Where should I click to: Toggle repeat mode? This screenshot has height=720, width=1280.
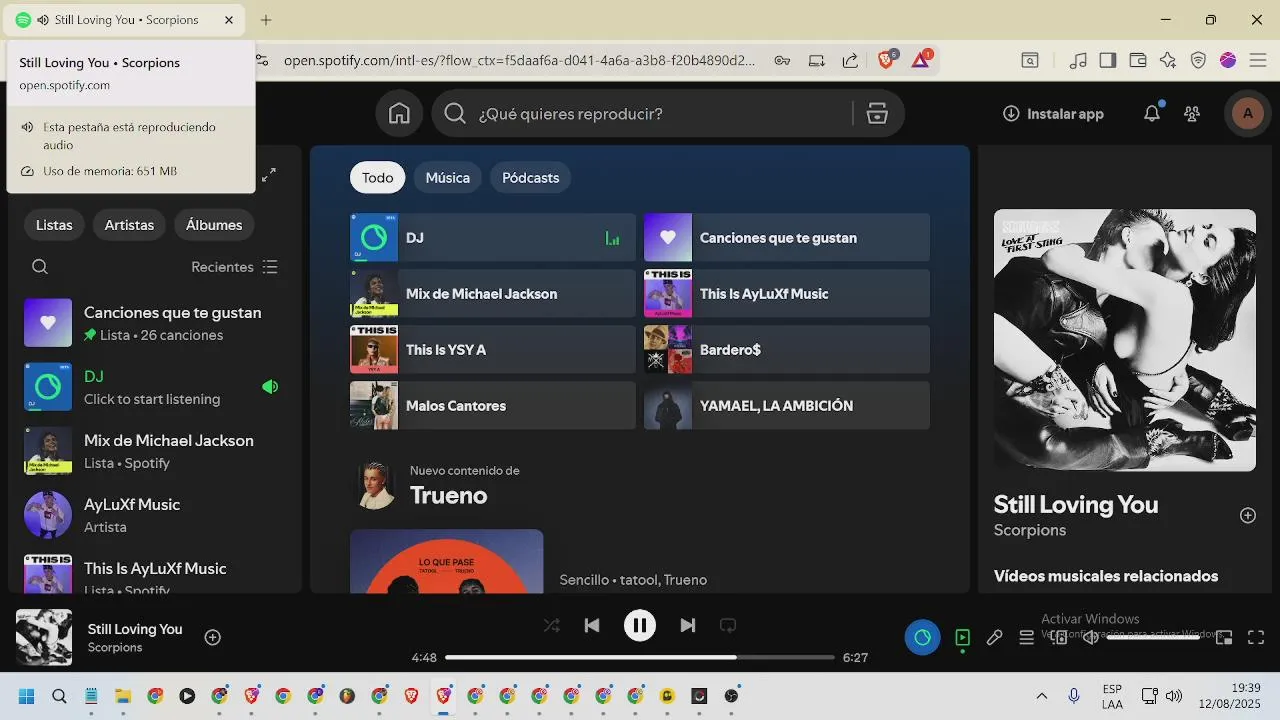point(728,626)
